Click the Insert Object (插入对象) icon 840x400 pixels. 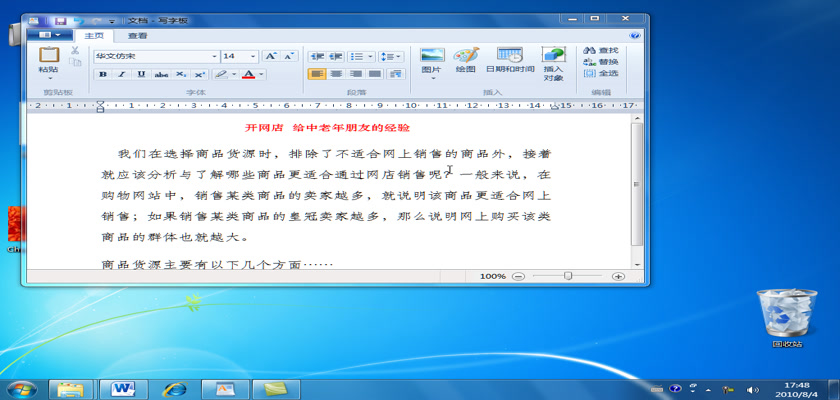pos(553,56)
